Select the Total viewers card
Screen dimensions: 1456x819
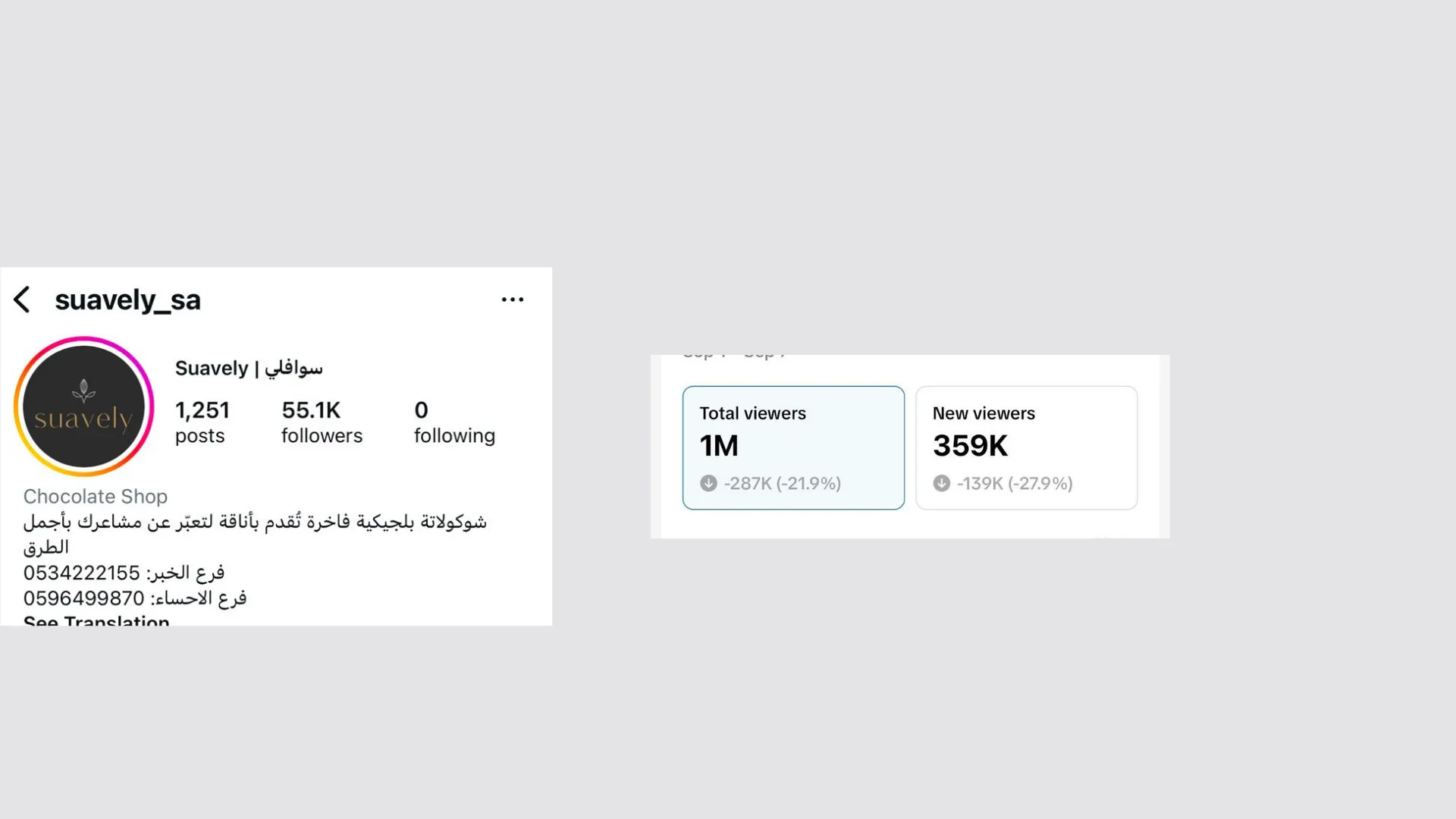(x=793, y=447)
